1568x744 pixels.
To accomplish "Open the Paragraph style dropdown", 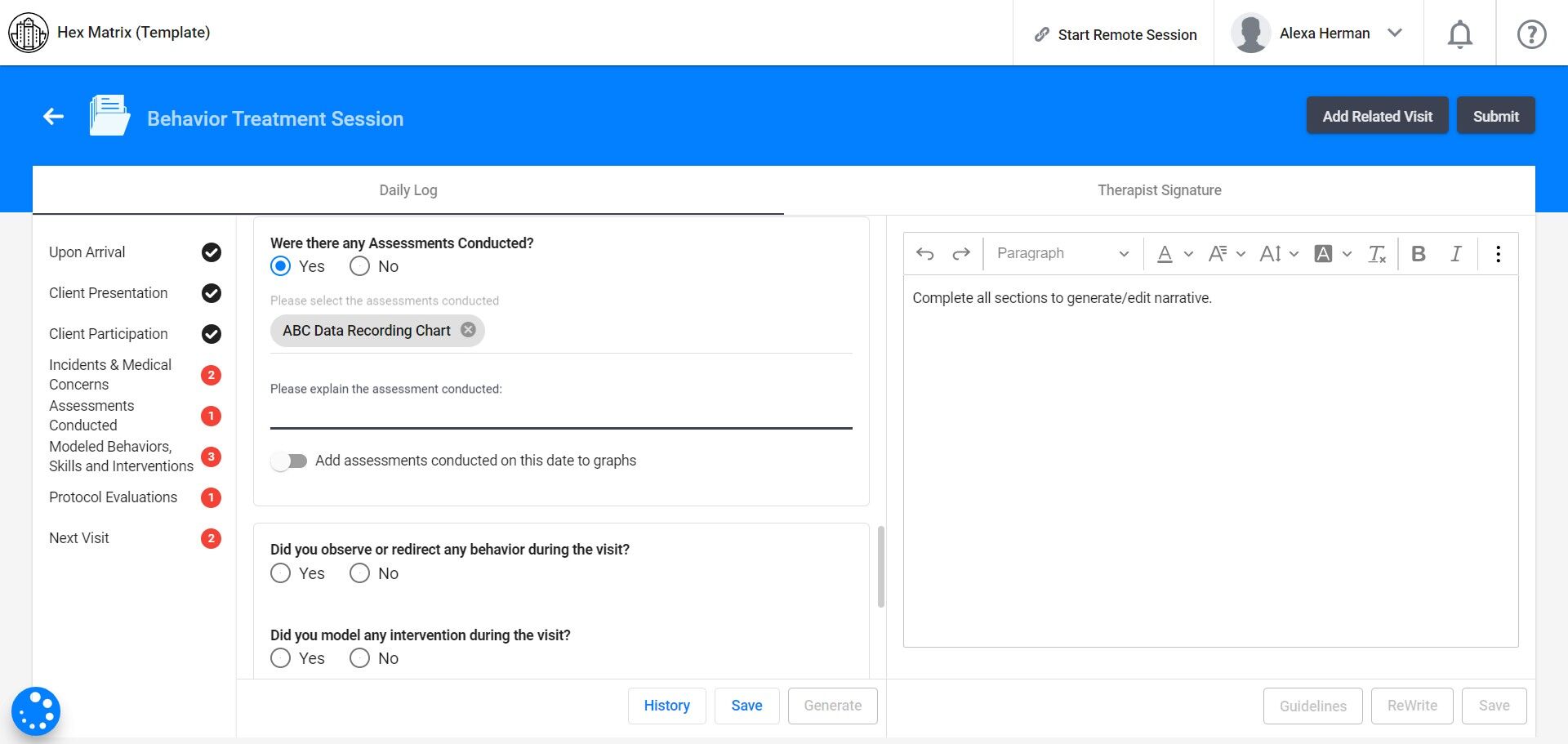I will pos(1062,254).
